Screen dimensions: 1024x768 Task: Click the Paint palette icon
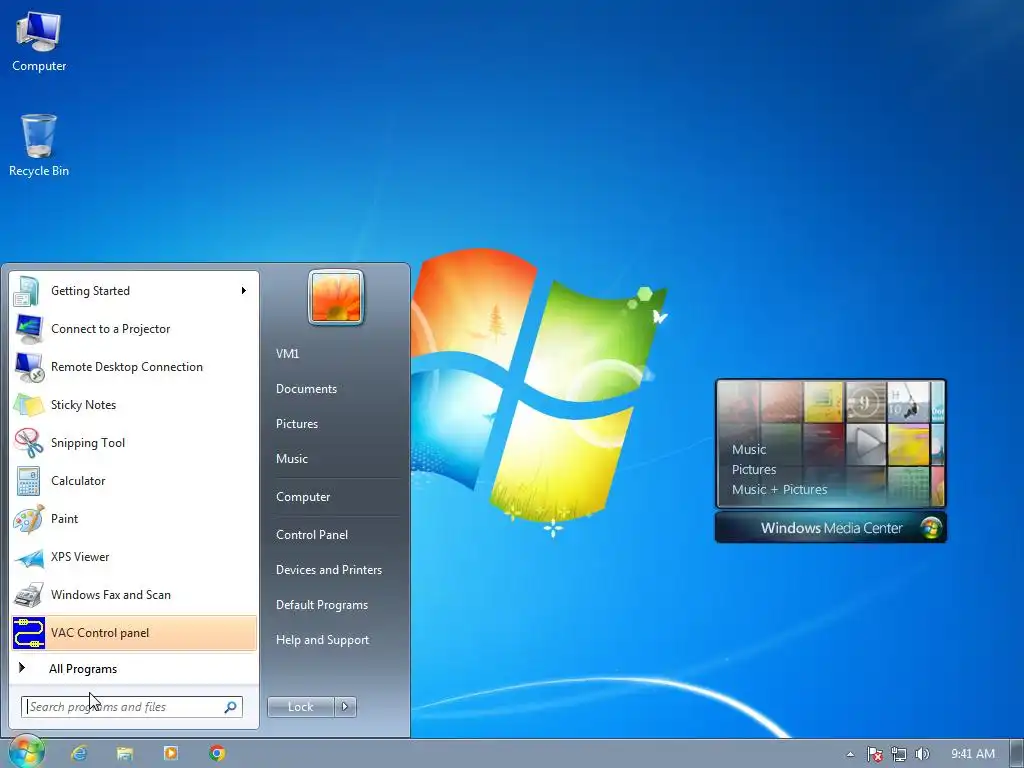point(29,519)
